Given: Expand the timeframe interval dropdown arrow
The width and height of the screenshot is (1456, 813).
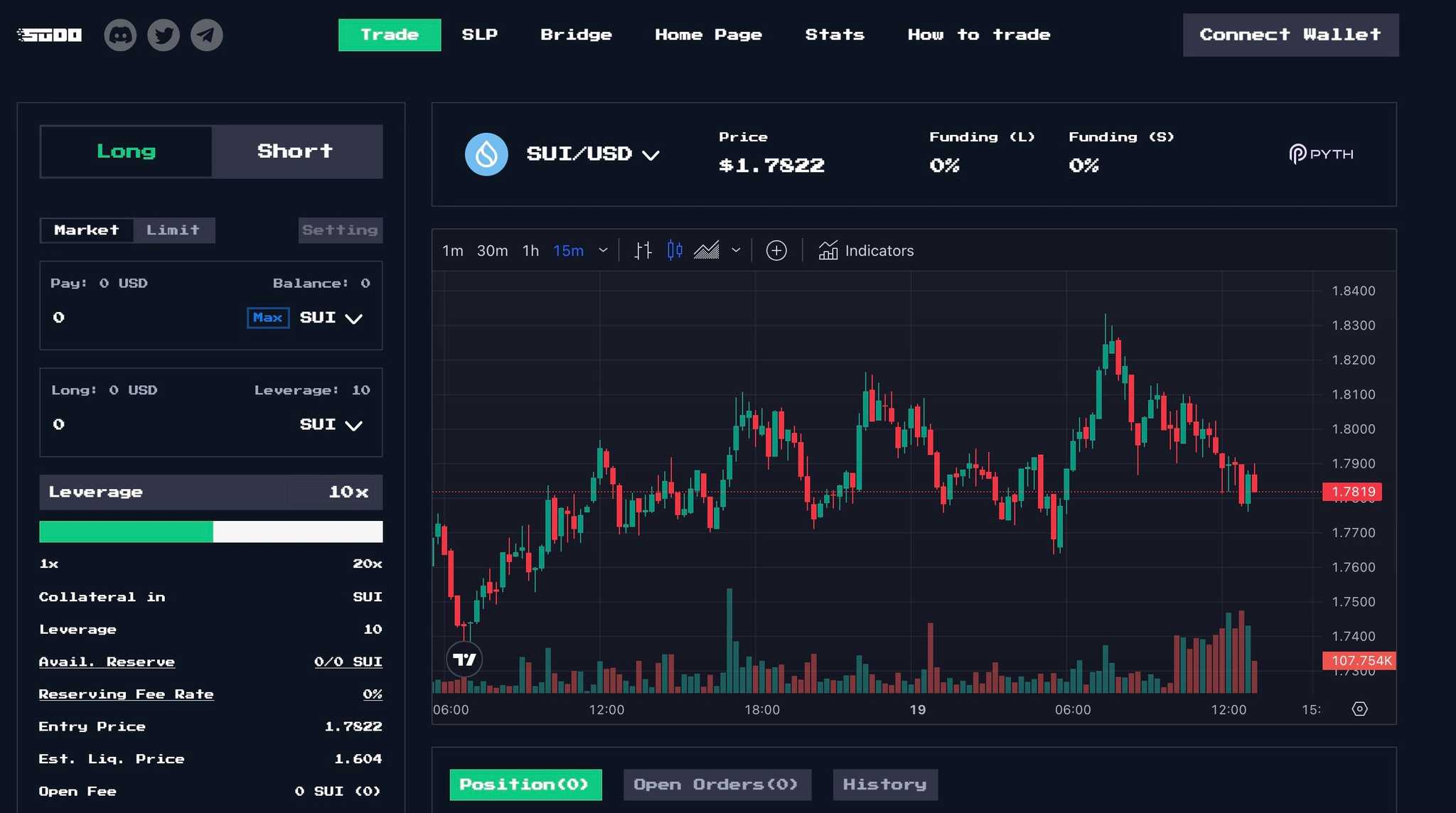Looking at the screenshot, I should tap(603, 251).
